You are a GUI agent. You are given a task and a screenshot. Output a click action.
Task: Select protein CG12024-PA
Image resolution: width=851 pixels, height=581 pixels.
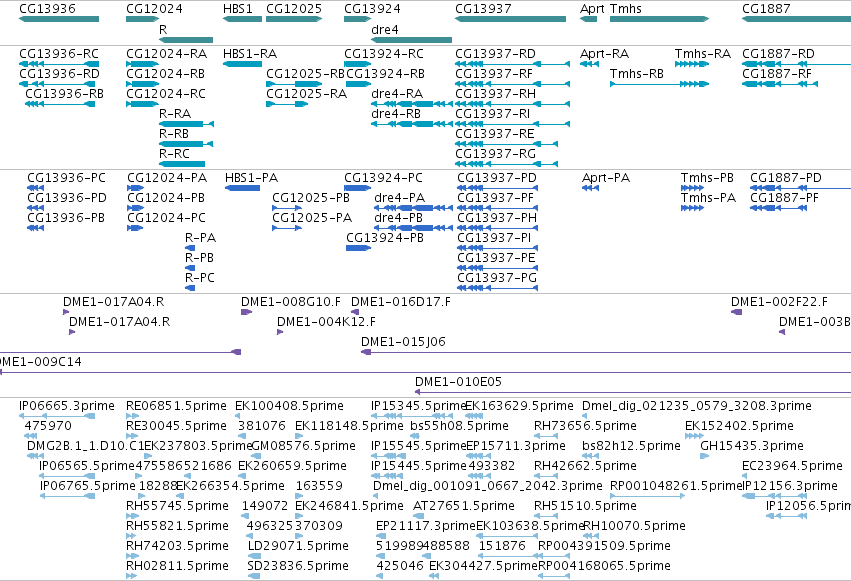pyautogui.click(x=167, y=178)
